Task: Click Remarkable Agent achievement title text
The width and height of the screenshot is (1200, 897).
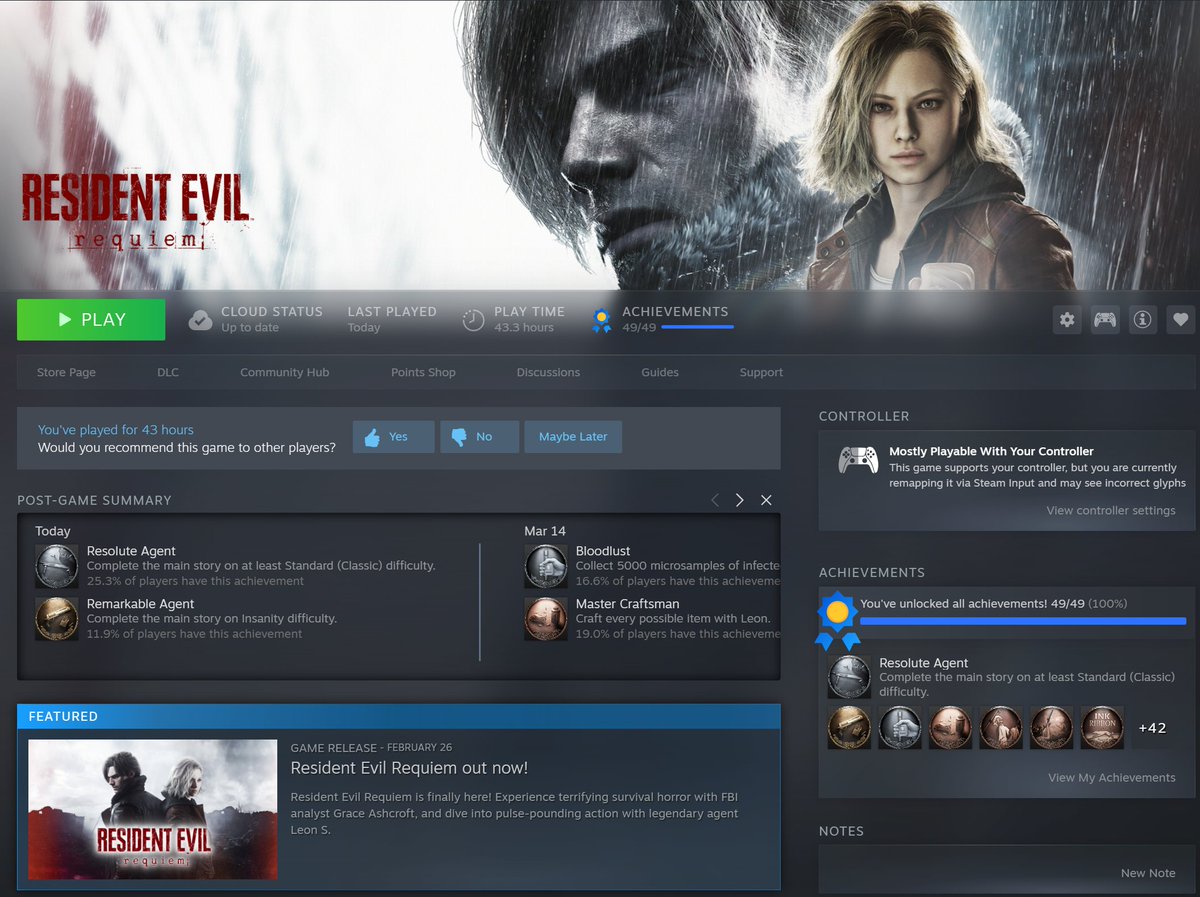Action: (x=140, y=604)
